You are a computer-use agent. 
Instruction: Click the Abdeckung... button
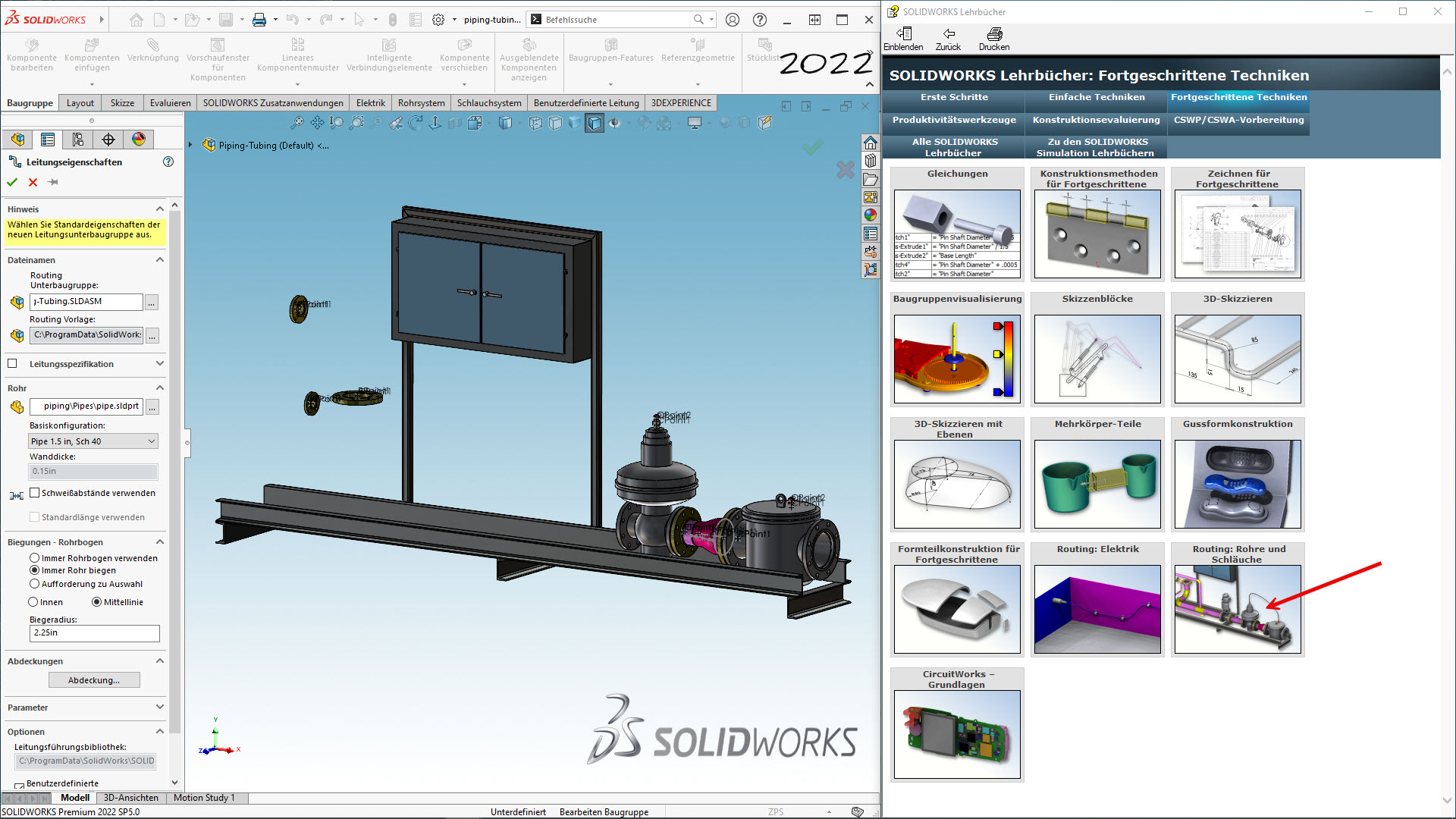point(94,680)
